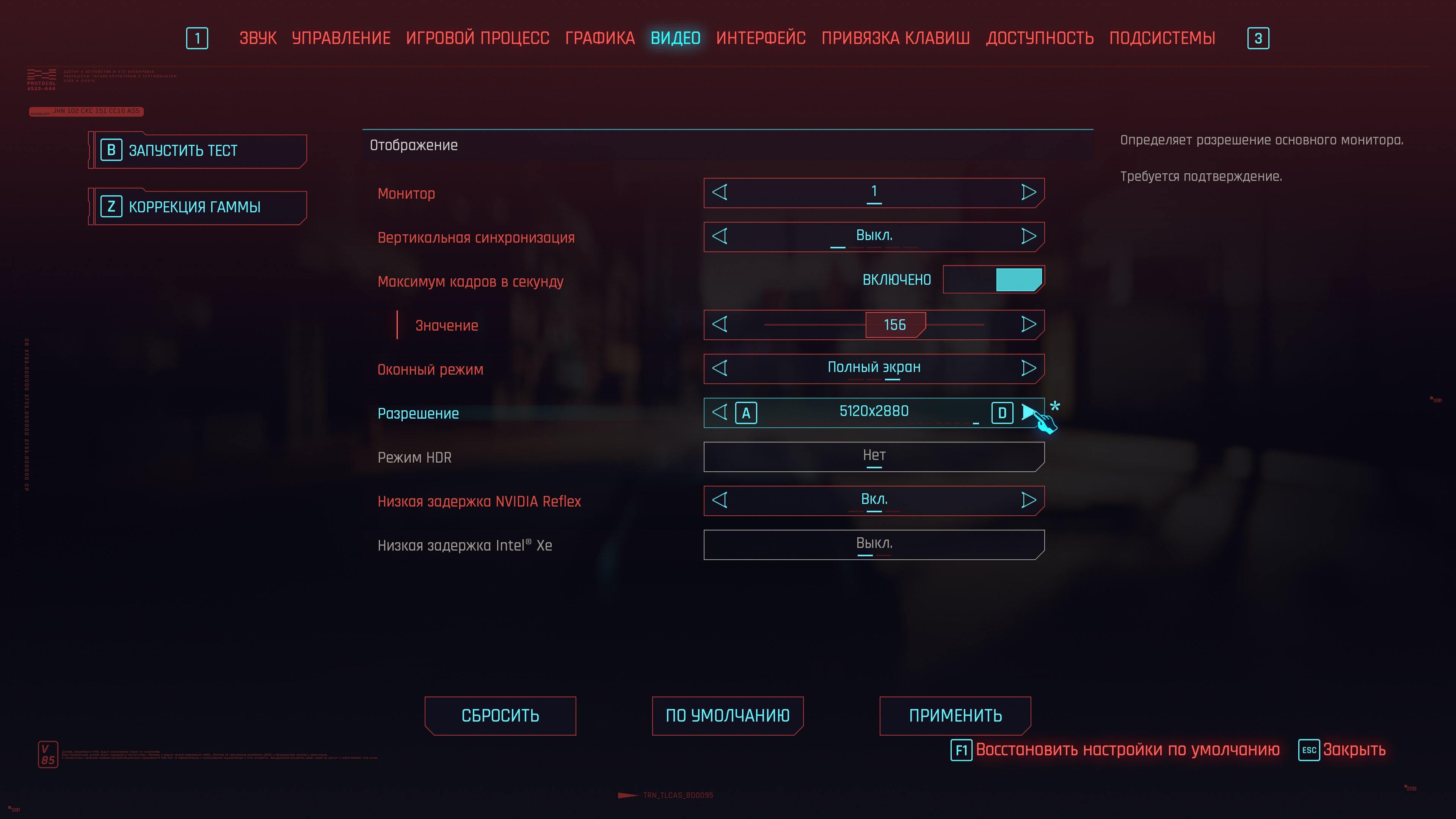Click left arrow for NVIDIA Reflex

720,500
